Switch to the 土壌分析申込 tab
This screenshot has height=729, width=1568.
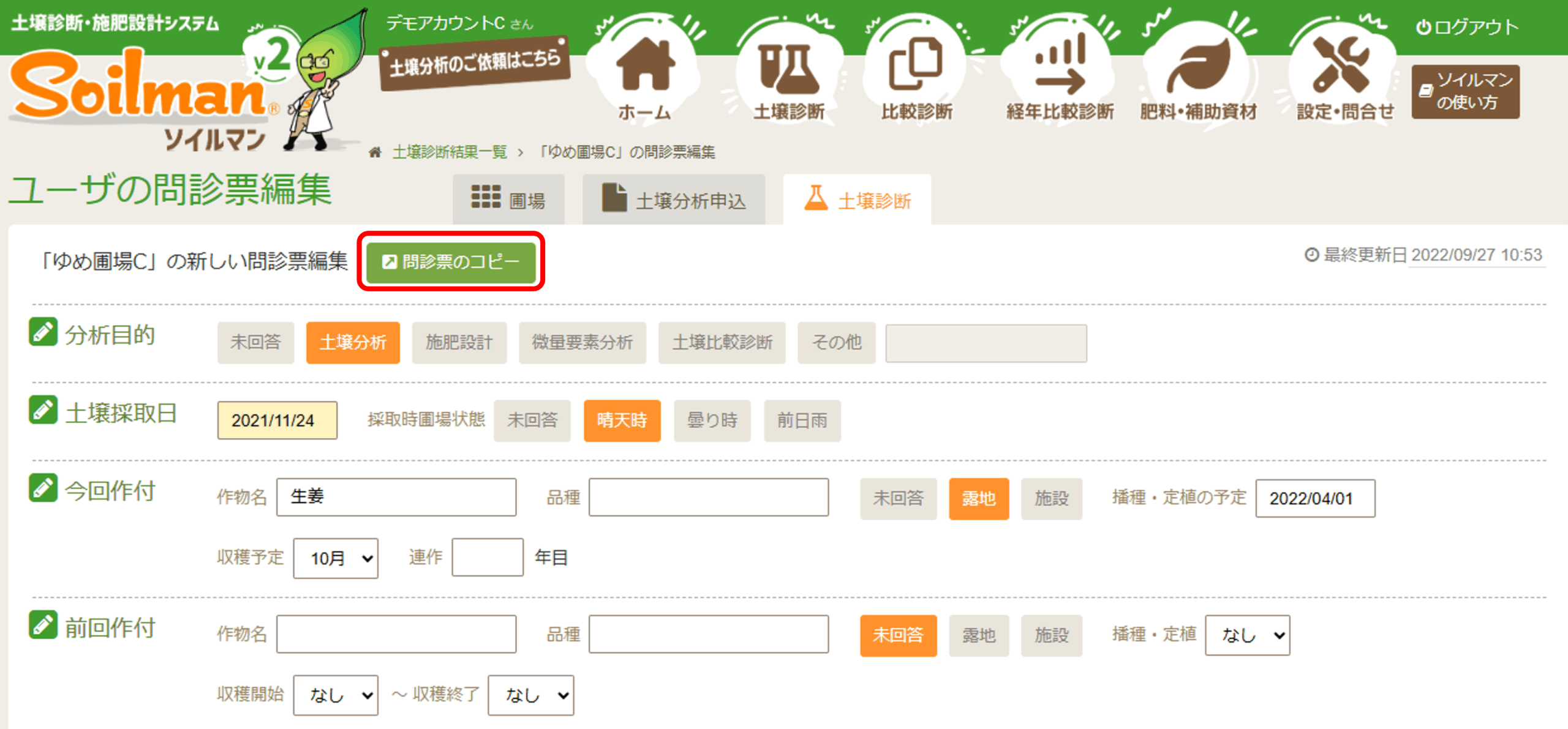click(674, 200)
